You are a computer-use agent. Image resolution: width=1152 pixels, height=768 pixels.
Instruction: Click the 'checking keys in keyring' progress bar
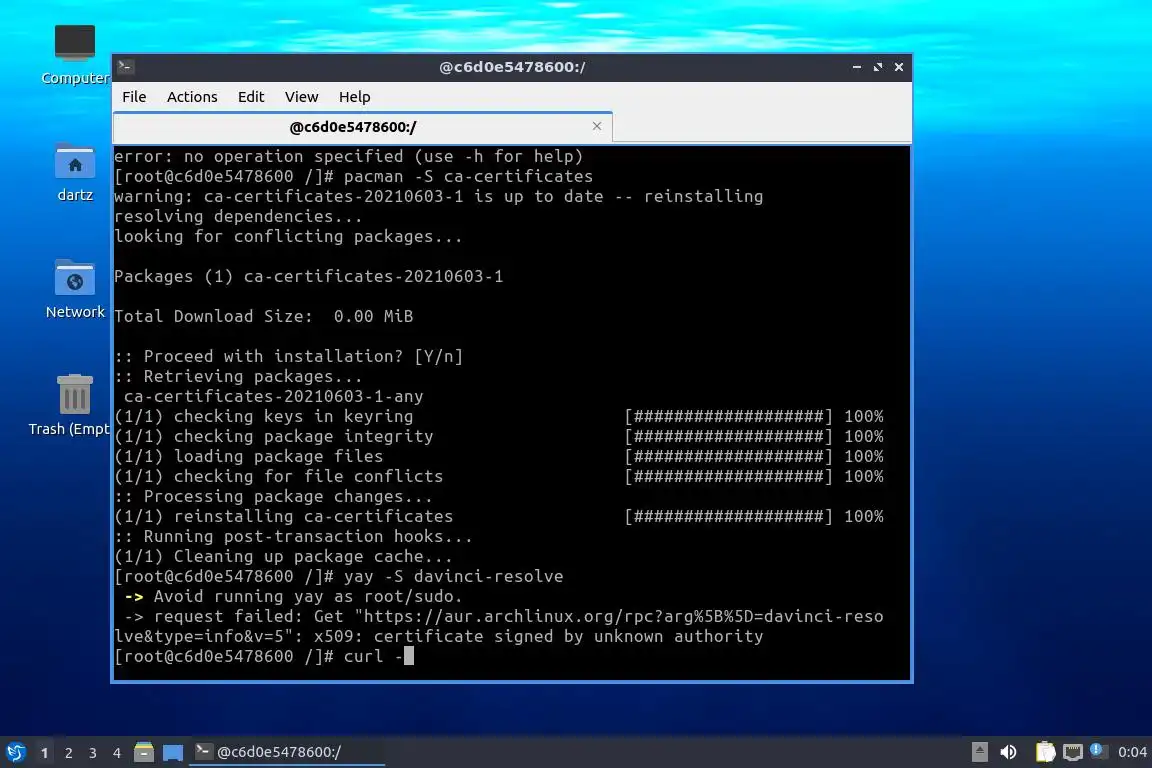[x=729, y=417]
